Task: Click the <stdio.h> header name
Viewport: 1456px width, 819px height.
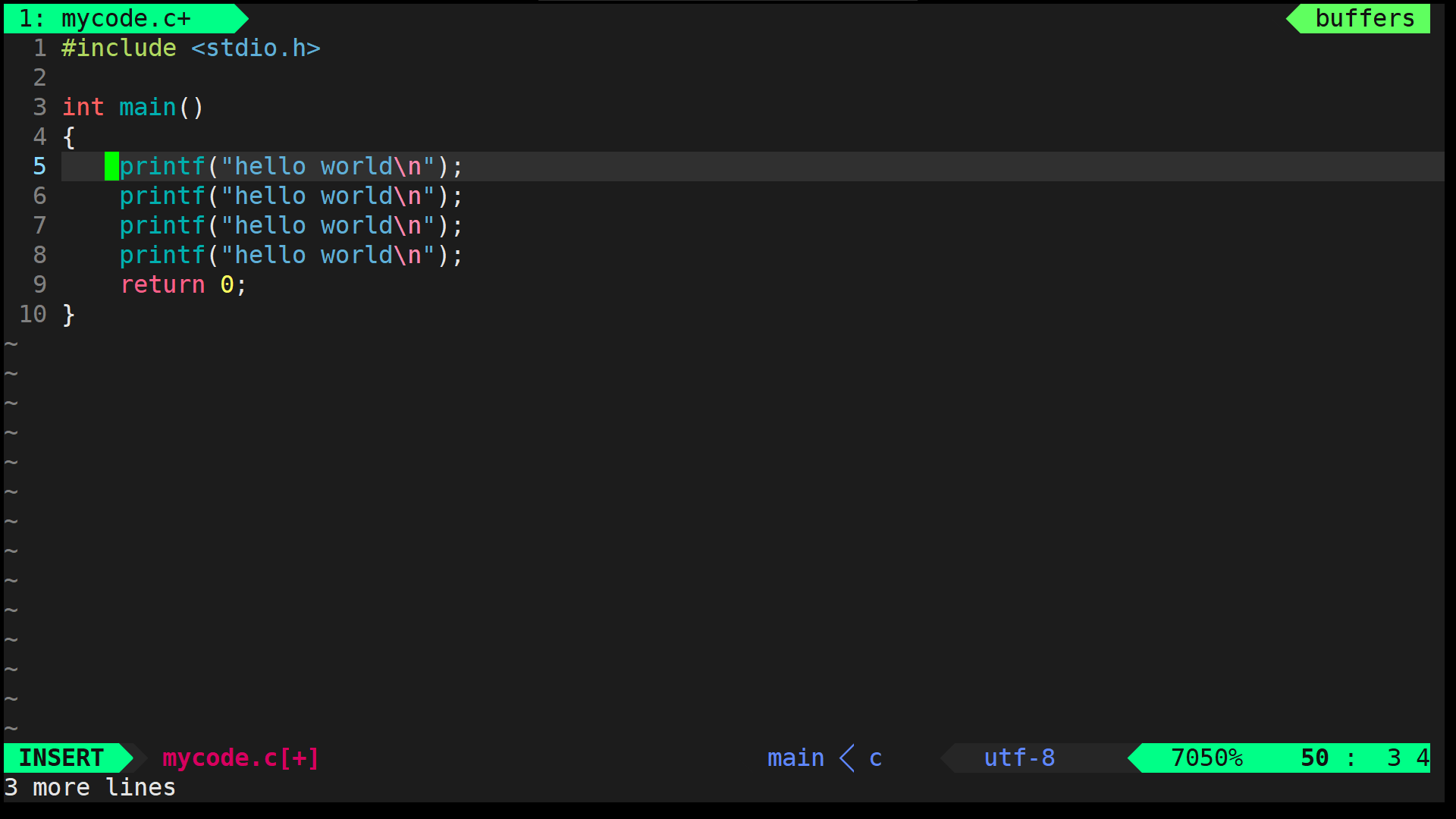Action: pos(256,48)
